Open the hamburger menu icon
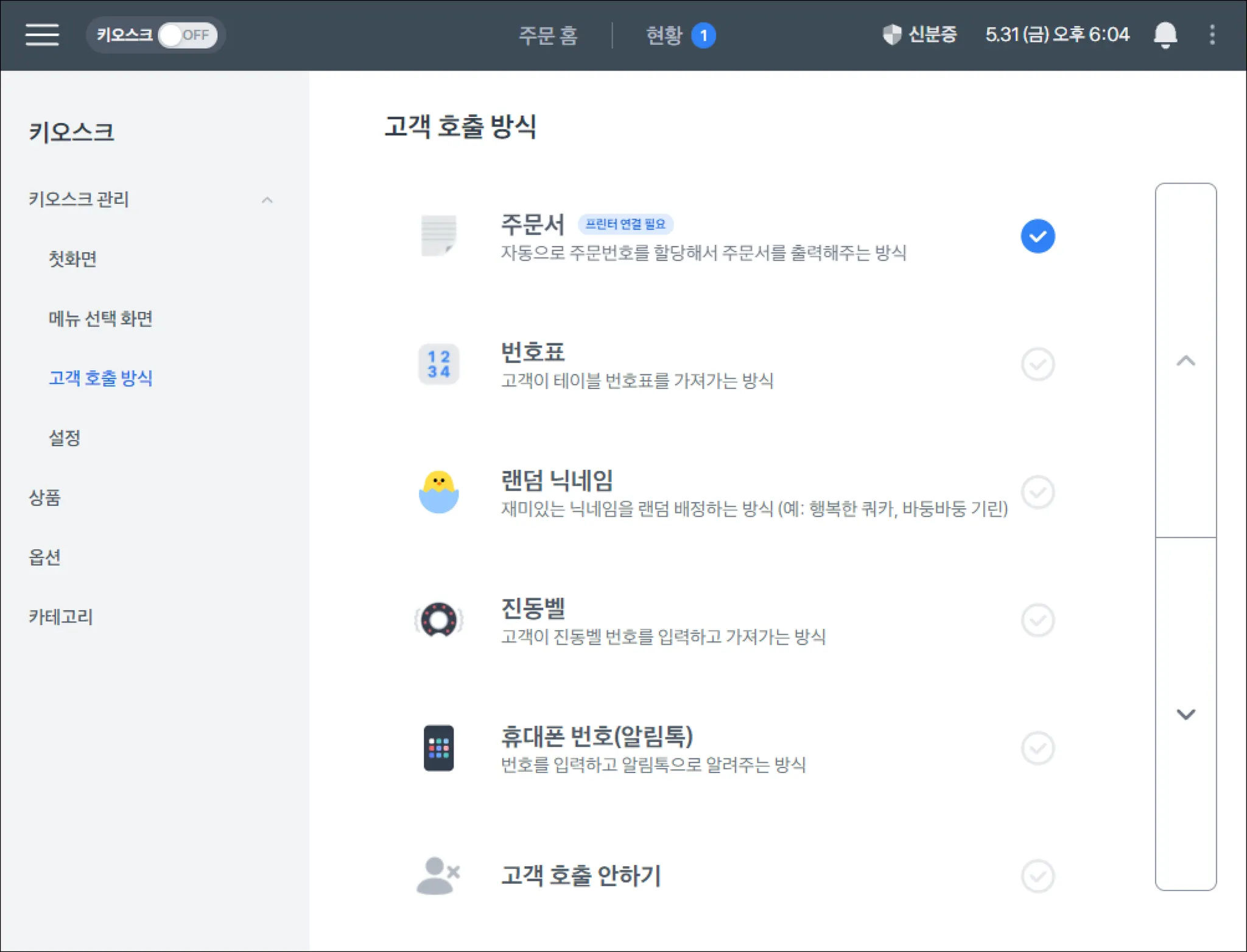This screenshot has height=952, width=1247. [x=42, y=35]
